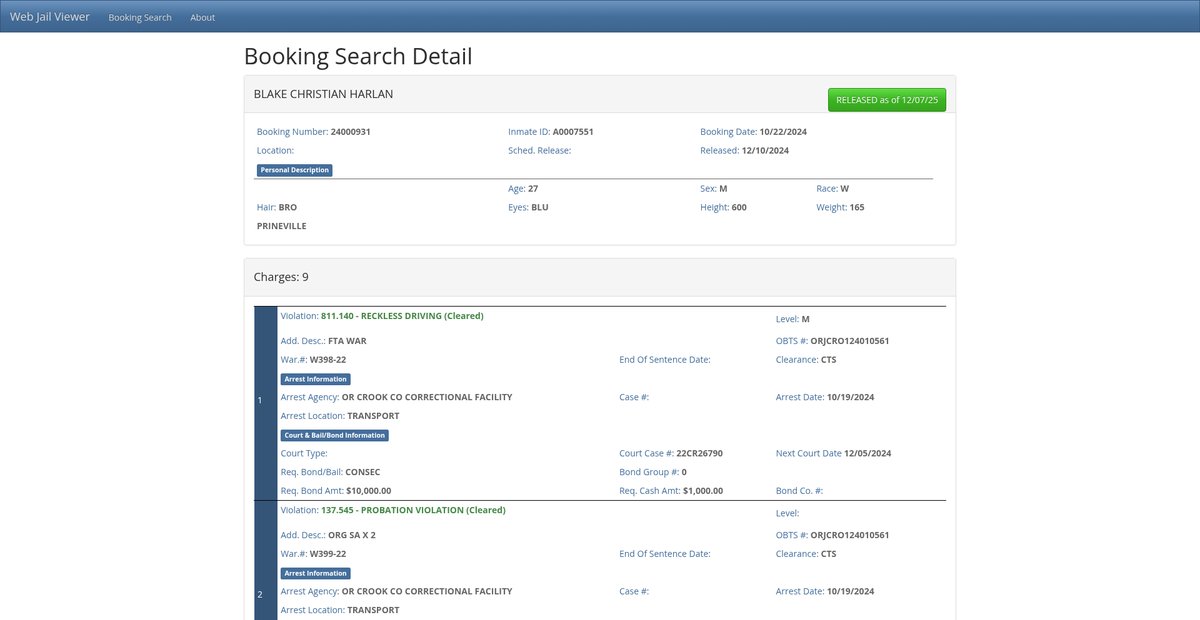Click Arrest Information badge in charge 1
Screen dimensions: 1200x620
point(315,379)
